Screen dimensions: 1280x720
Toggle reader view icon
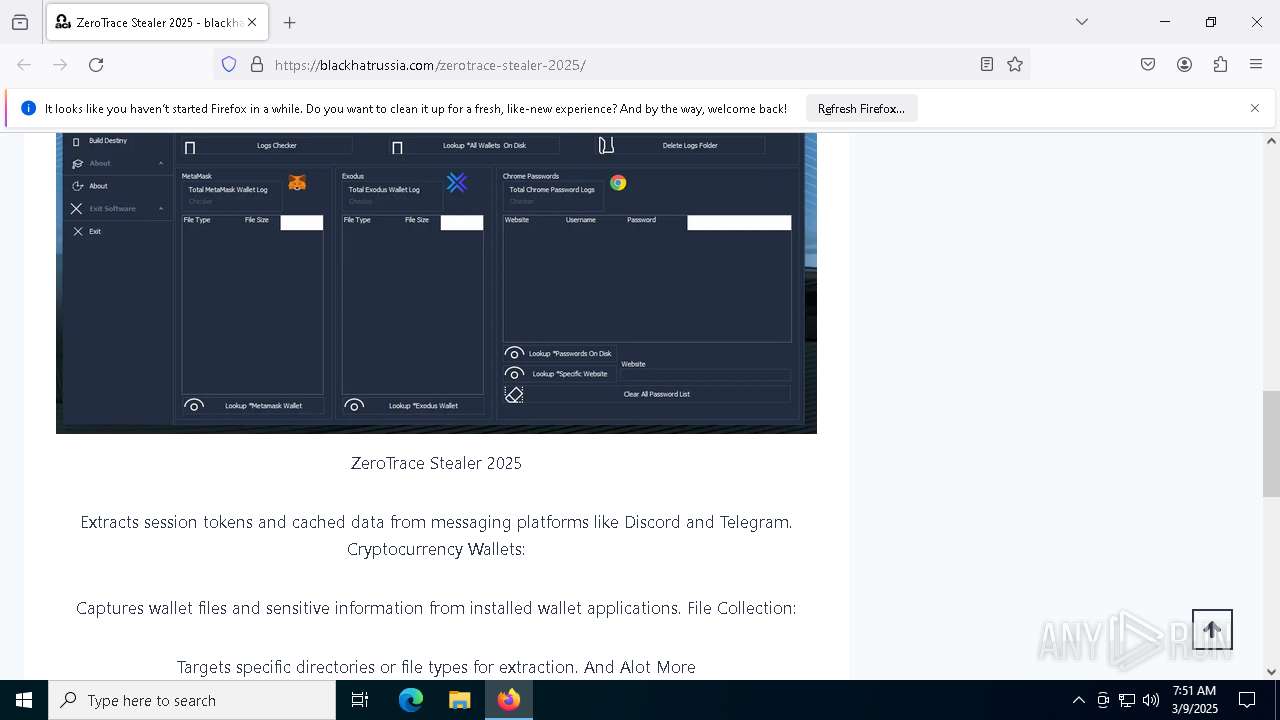pyautogui.click(x=987, y=65)
